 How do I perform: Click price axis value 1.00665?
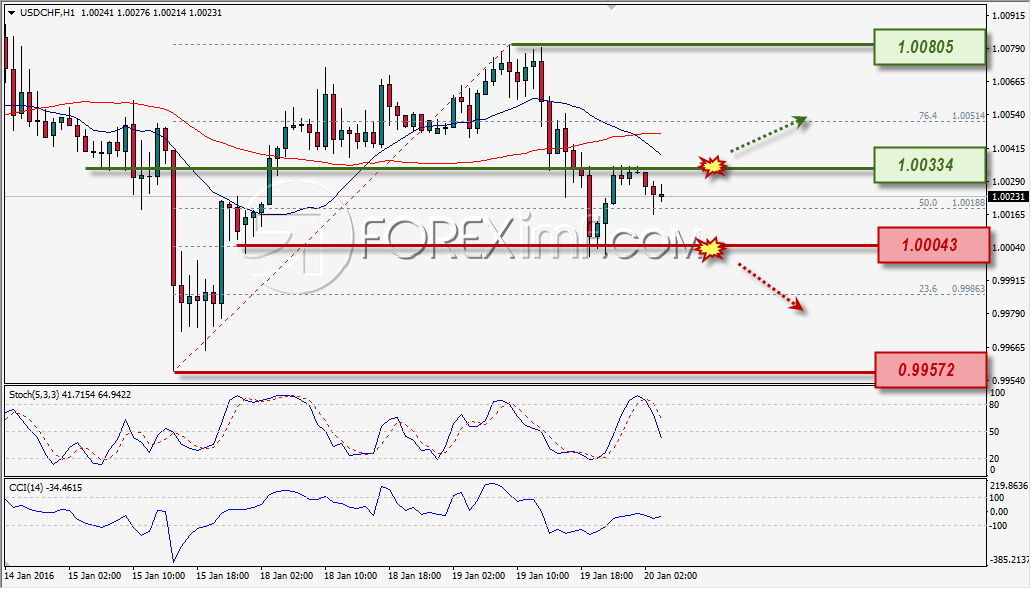[1008, 82]
